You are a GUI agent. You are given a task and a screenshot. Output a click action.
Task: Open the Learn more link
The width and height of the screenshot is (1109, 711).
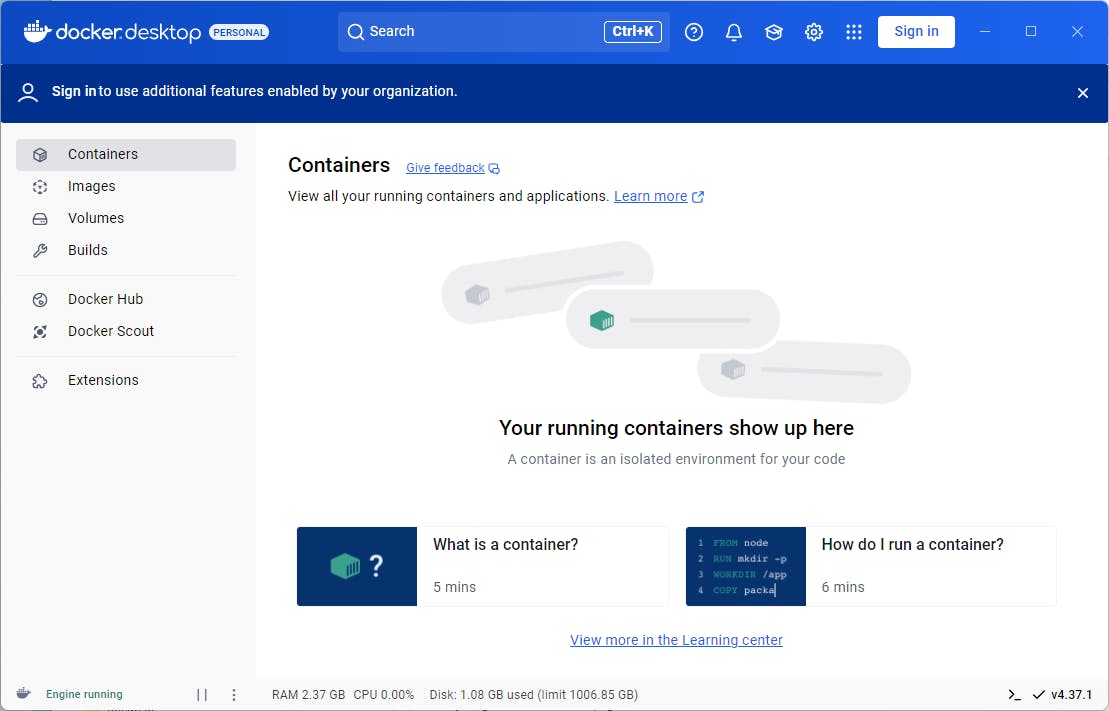[x=650, y=196]
